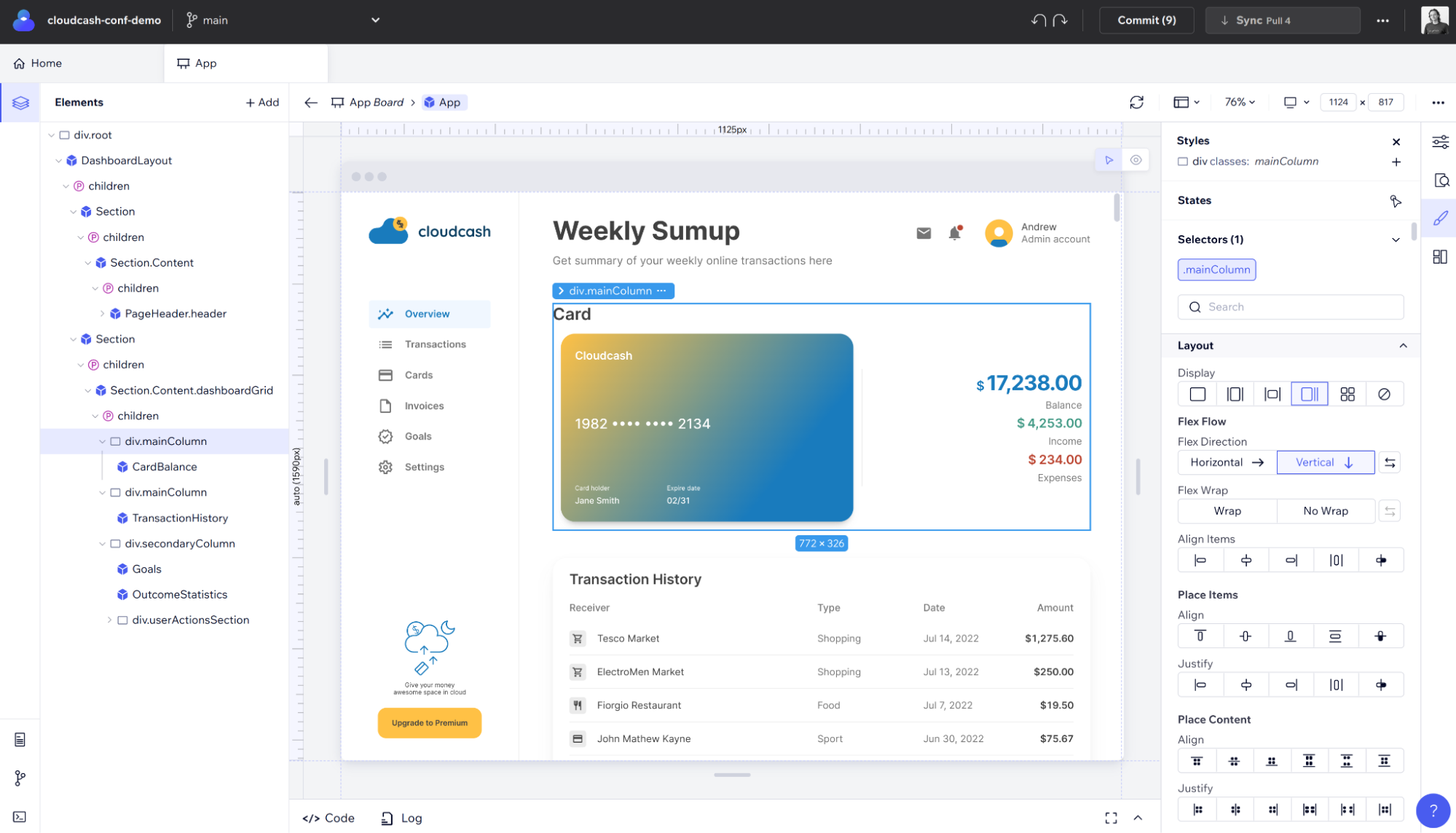Open the terminal icon in left rail
1456x833 pixels.
[20, 817]
